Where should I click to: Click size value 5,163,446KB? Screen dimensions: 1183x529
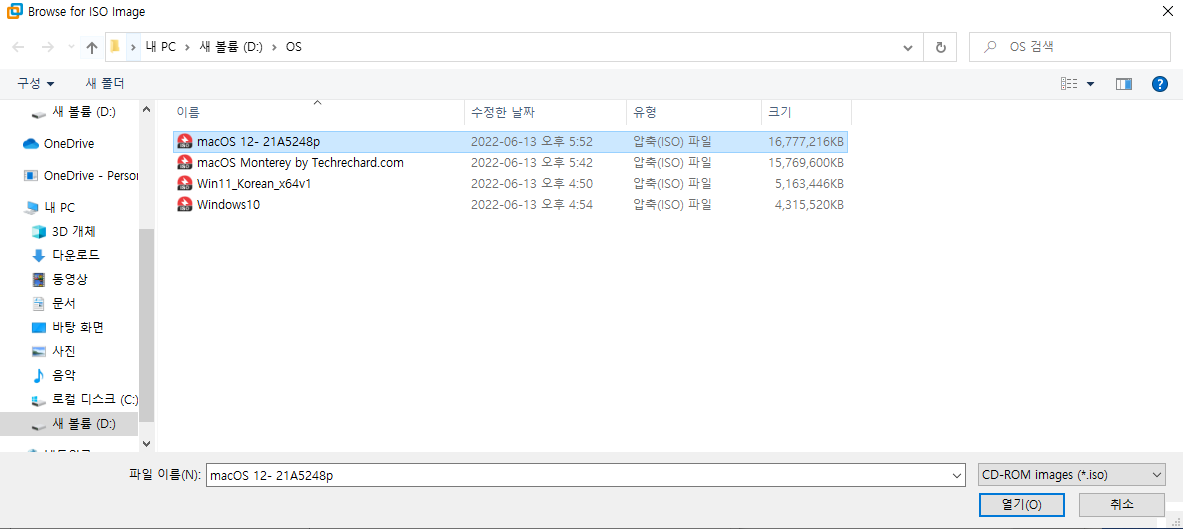pyautogui.click(x=810, y=183)
